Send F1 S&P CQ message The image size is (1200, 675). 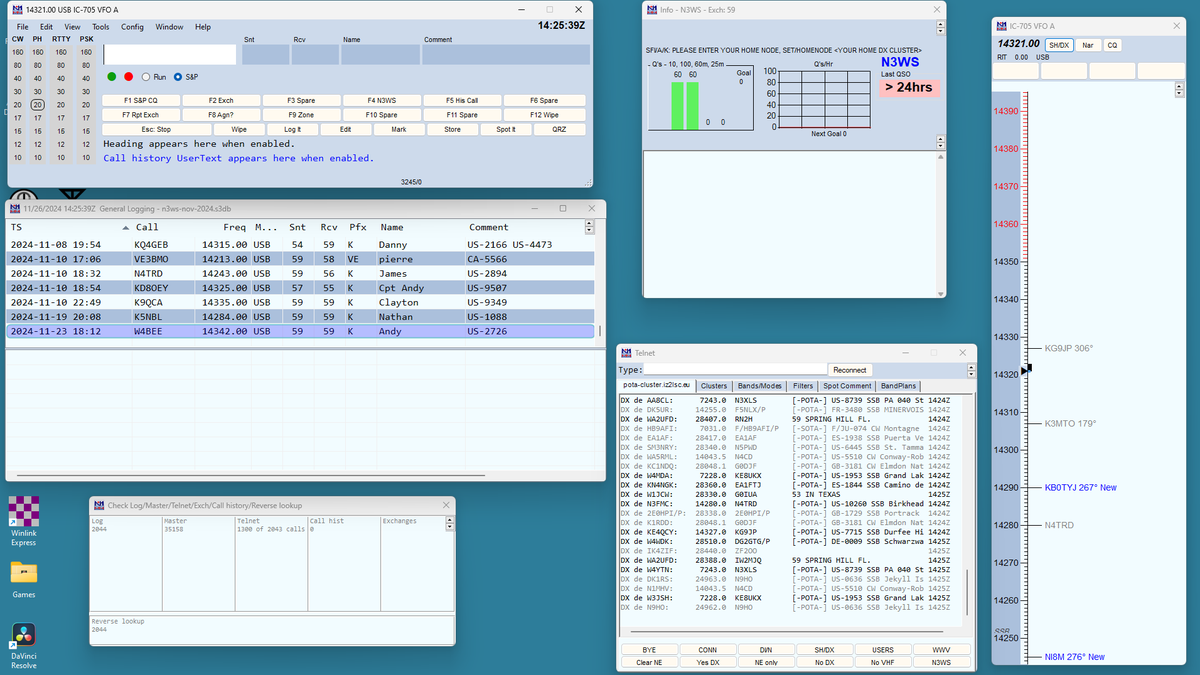click(x=141, y=100)
